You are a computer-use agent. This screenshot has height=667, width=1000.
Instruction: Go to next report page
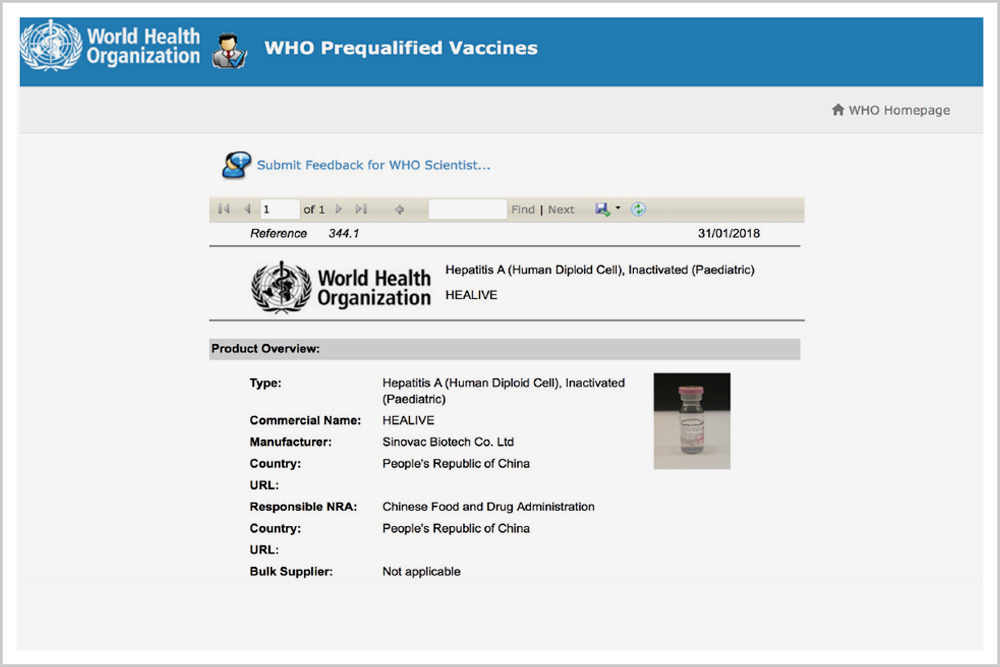pyautogui.click(x=339, y=209)
